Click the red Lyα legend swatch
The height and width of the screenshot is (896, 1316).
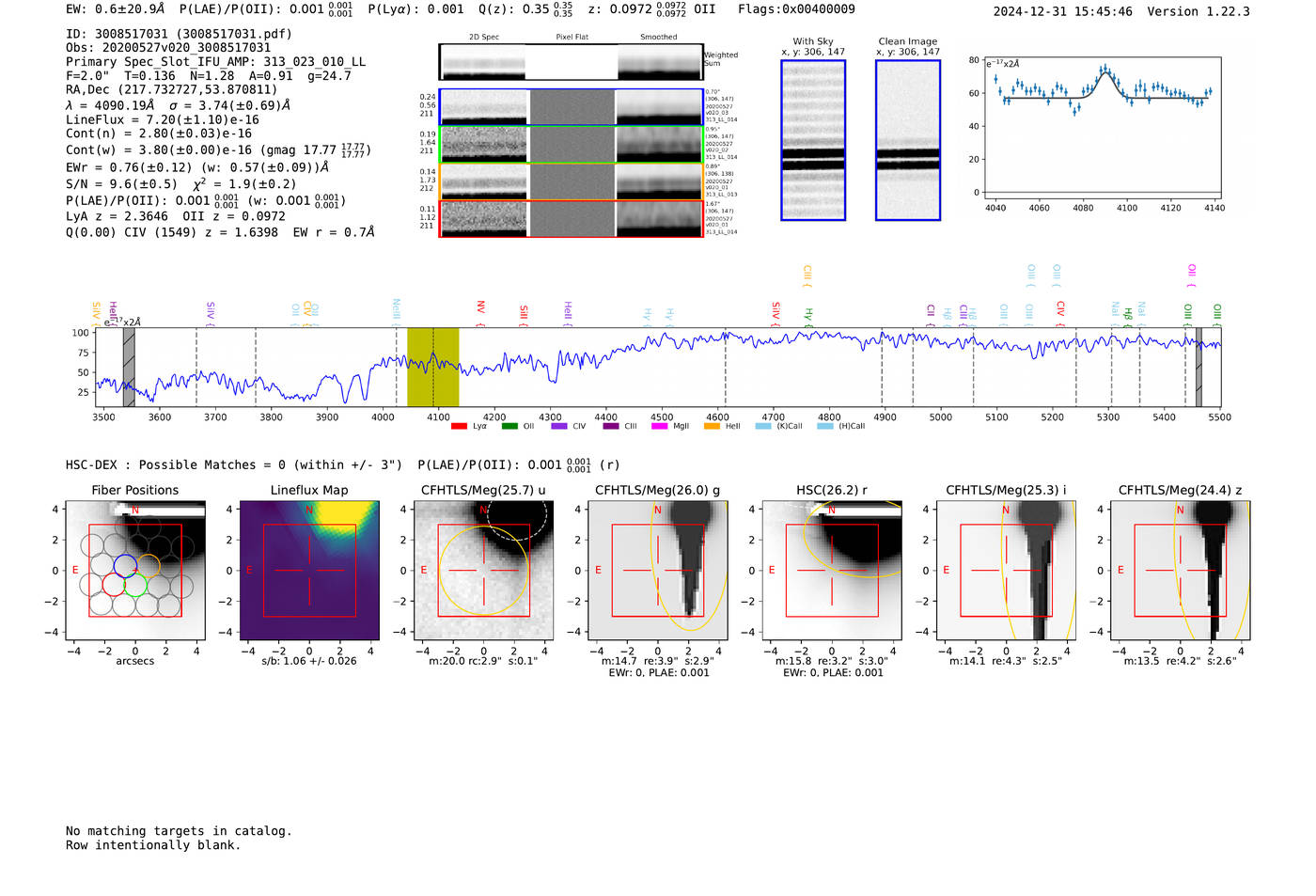[x=459, y=426]
